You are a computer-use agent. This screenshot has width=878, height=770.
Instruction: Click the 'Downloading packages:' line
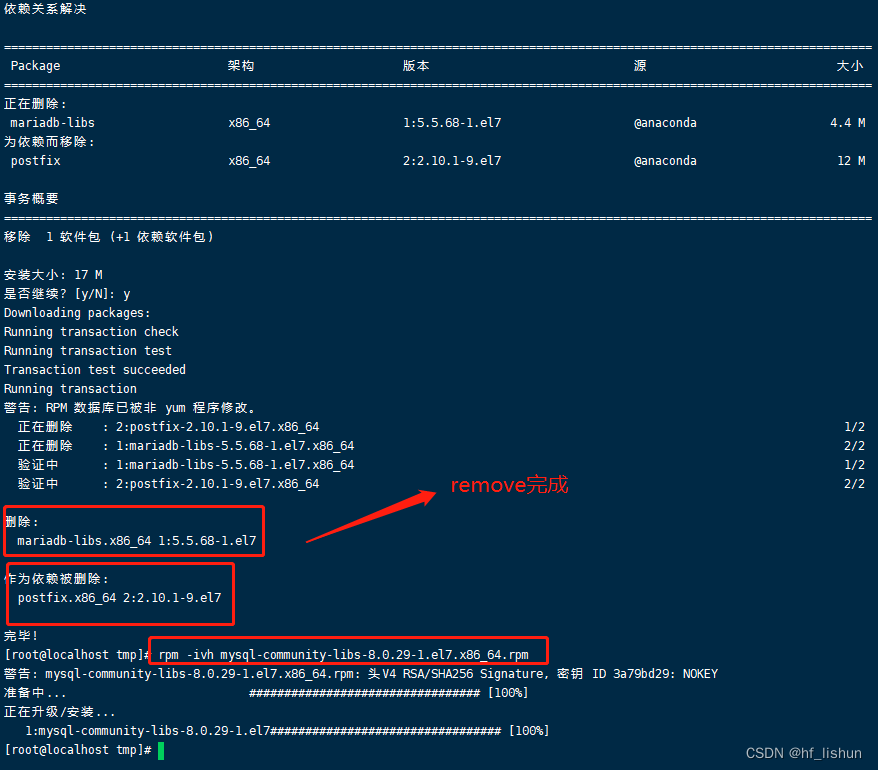(77, 312)
